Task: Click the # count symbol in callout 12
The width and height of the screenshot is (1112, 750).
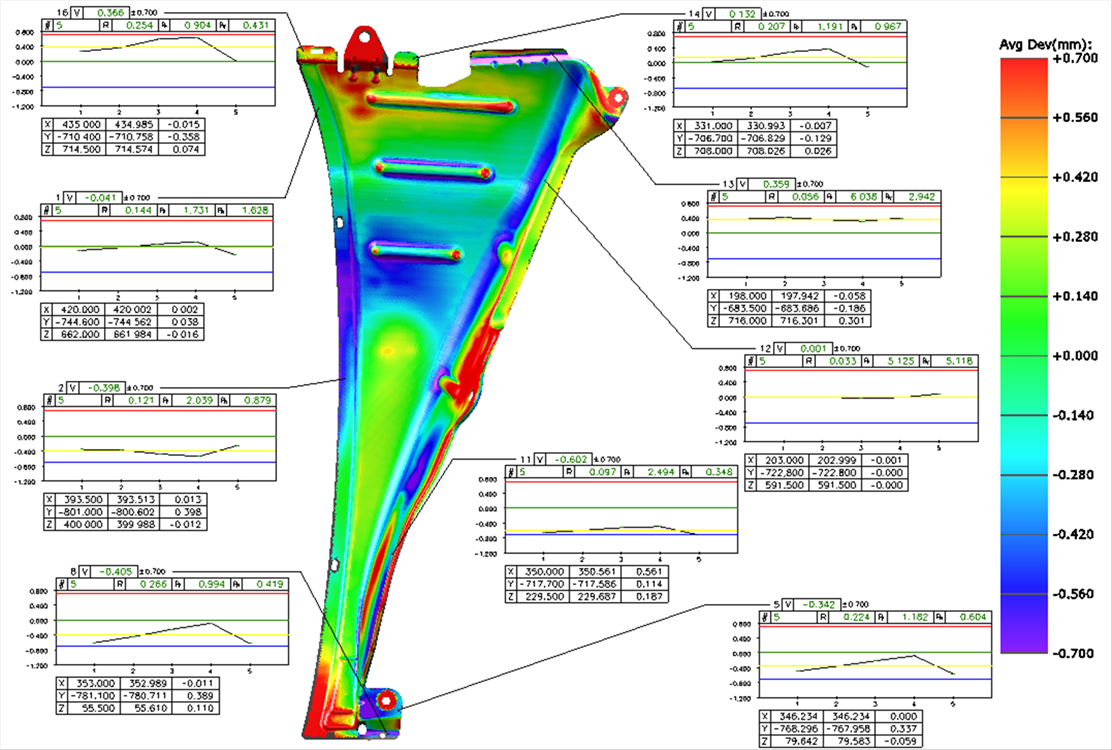Action: point(750,361)
